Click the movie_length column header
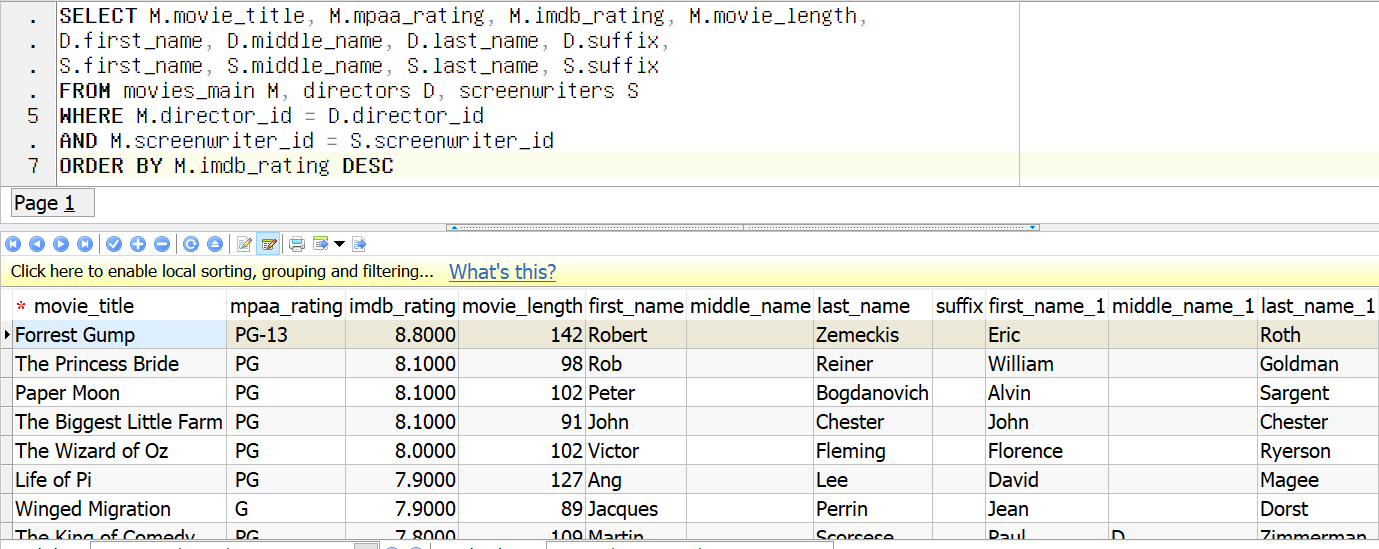The width and height of the screenshot is (1379, 549). pyautogui.click(x=522, y=306)
